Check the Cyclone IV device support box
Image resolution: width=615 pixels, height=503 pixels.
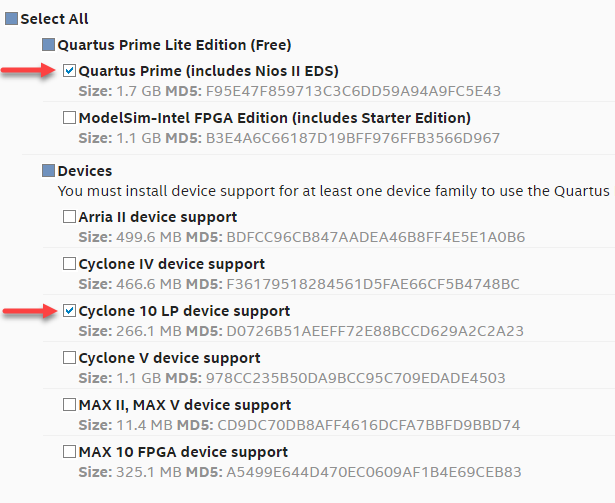tap(69, 265)
